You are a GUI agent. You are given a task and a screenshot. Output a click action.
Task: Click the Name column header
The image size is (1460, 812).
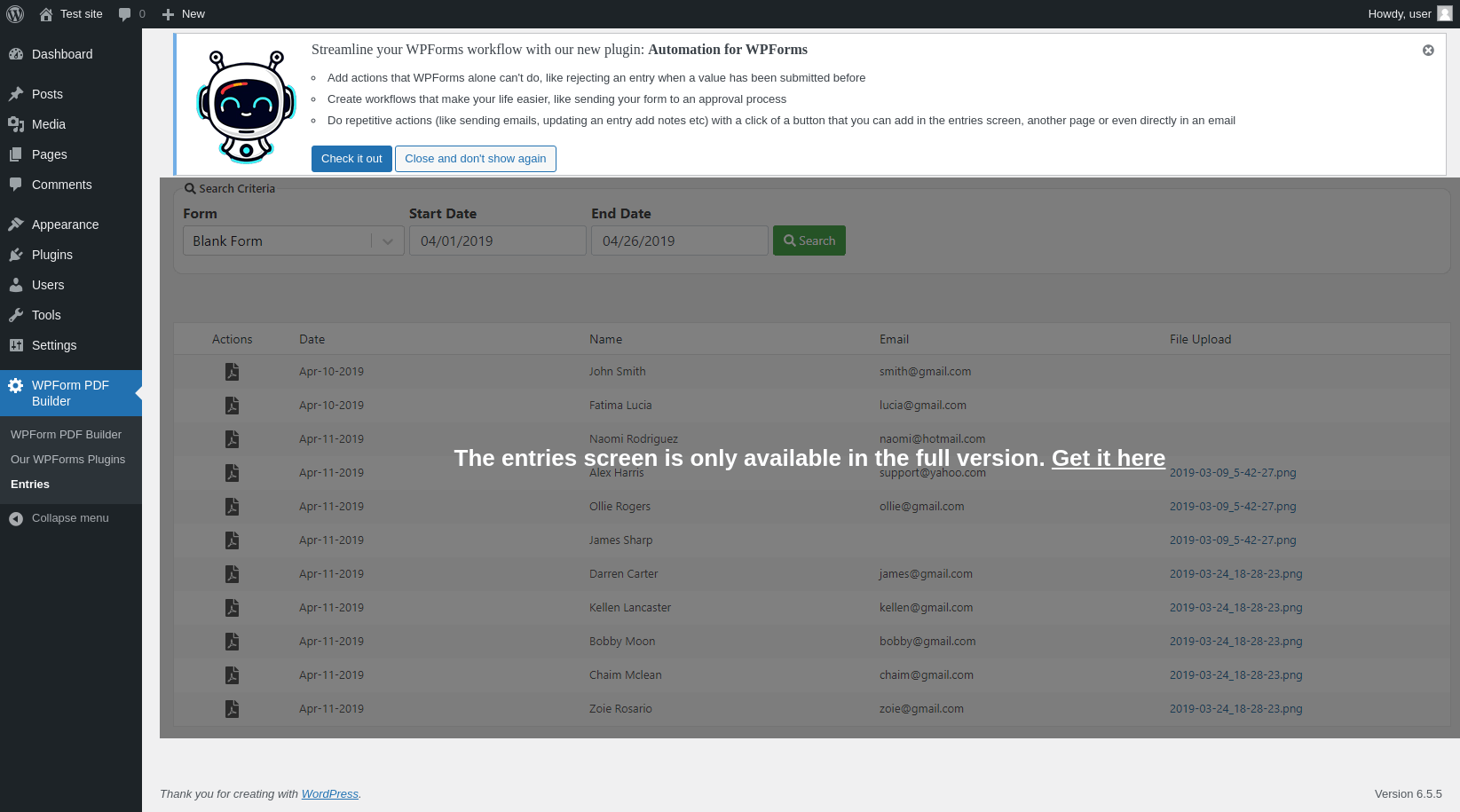point(605,340)
